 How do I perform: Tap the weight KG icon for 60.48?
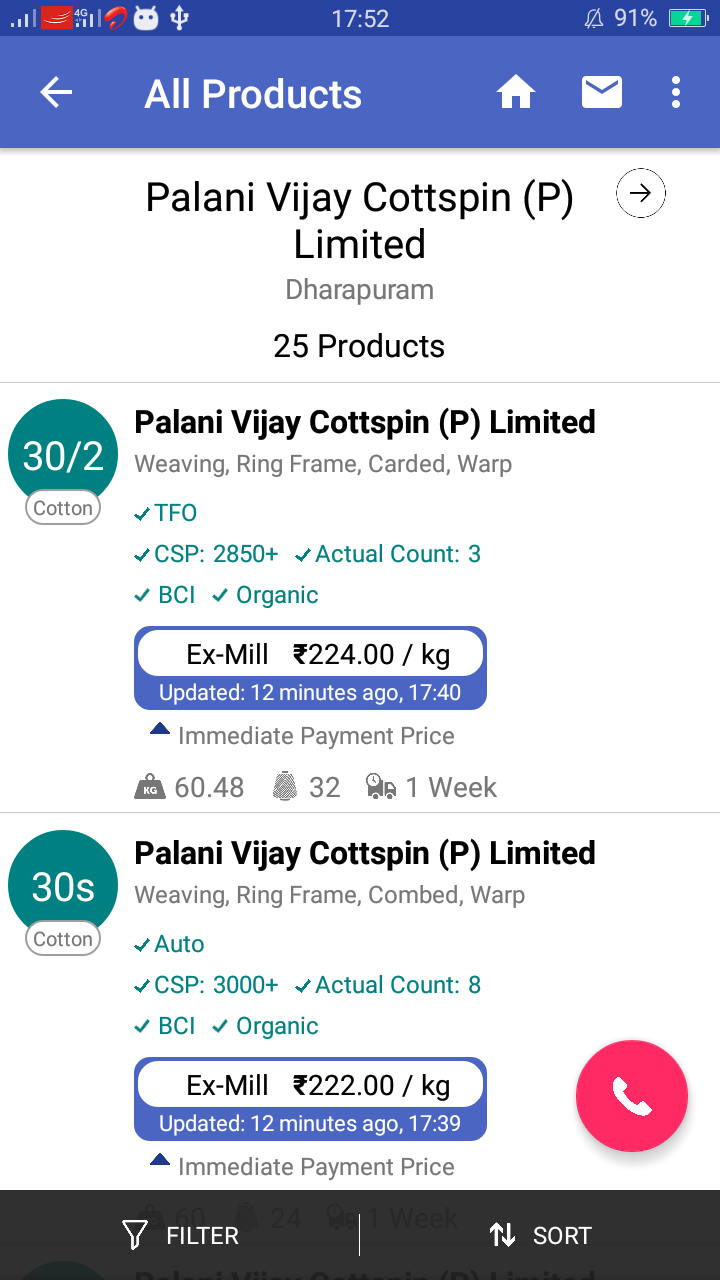150,787
